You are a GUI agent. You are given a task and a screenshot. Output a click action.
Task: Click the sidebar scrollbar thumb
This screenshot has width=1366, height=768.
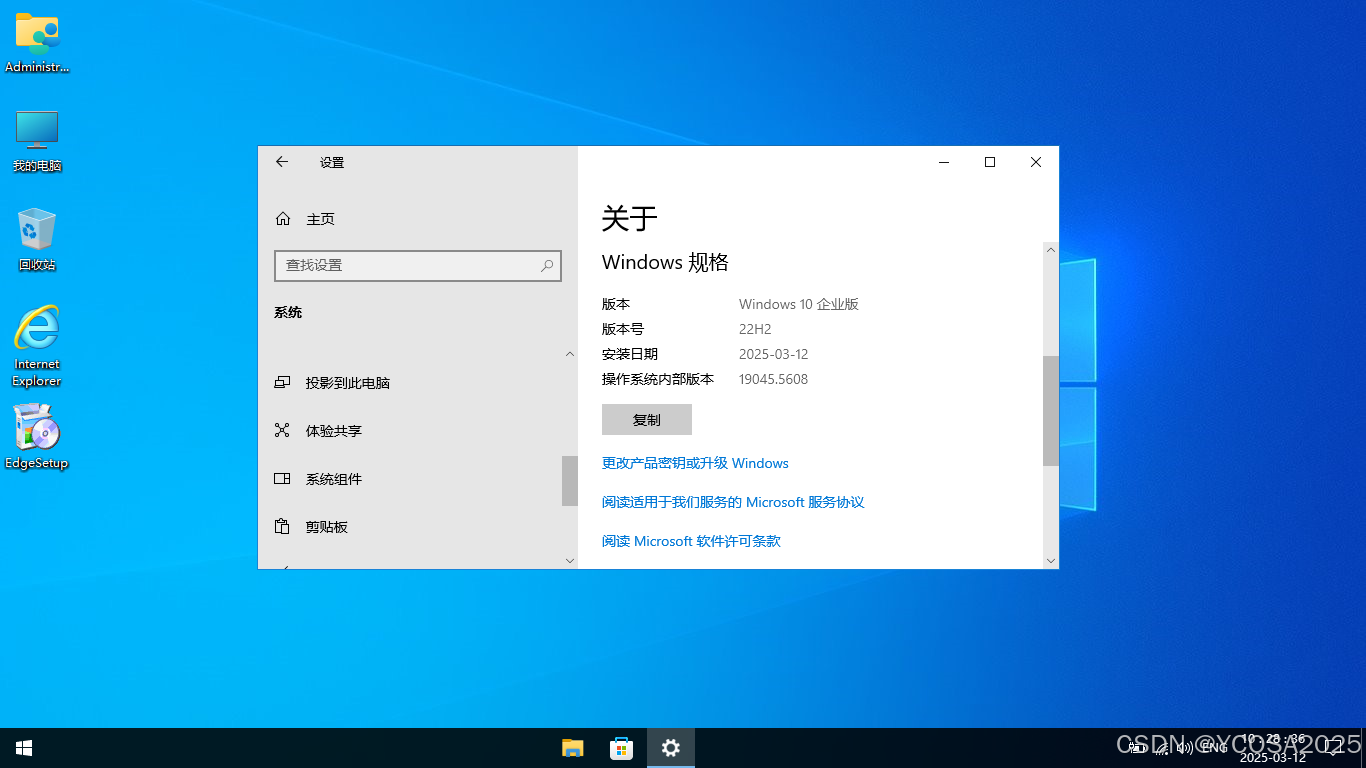pos(570,481)
